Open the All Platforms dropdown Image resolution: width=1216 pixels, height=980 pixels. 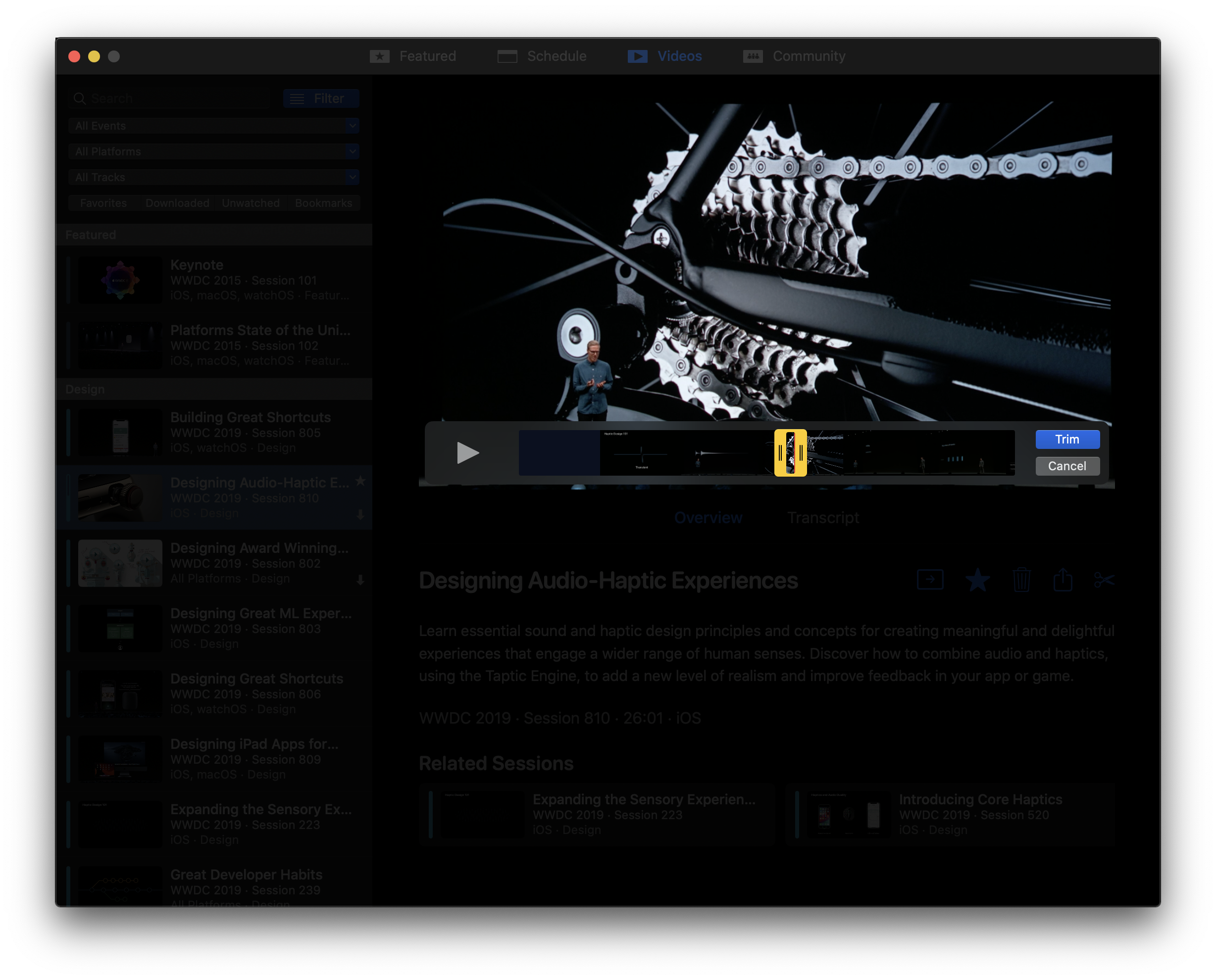(213, 151)
